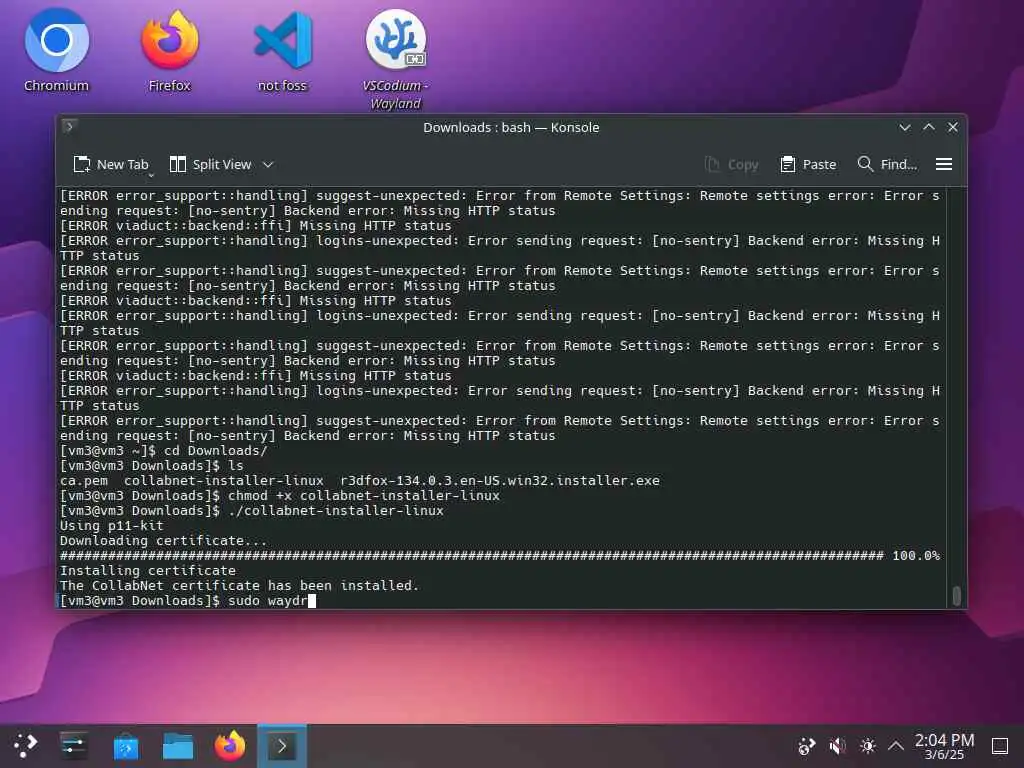Click the 'Using p11-kit' output line
The image size is (1024, 768).
tap(112, 526)
